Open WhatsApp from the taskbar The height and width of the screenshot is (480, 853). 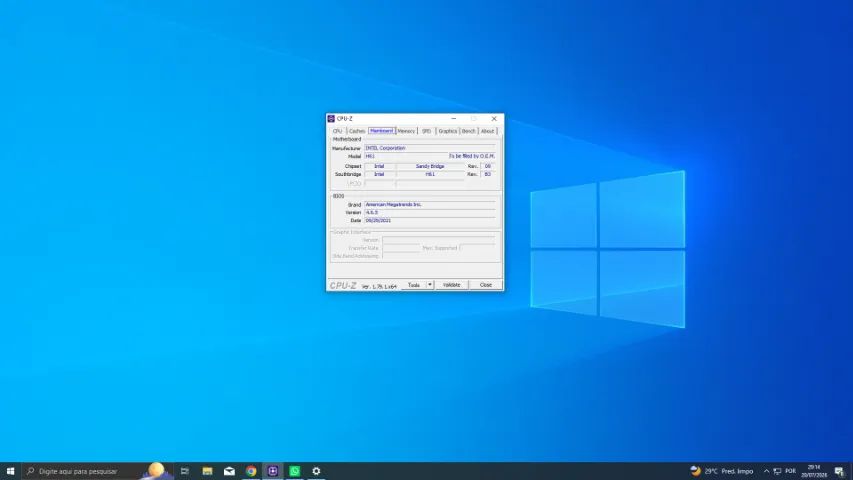tap(294, 471)
